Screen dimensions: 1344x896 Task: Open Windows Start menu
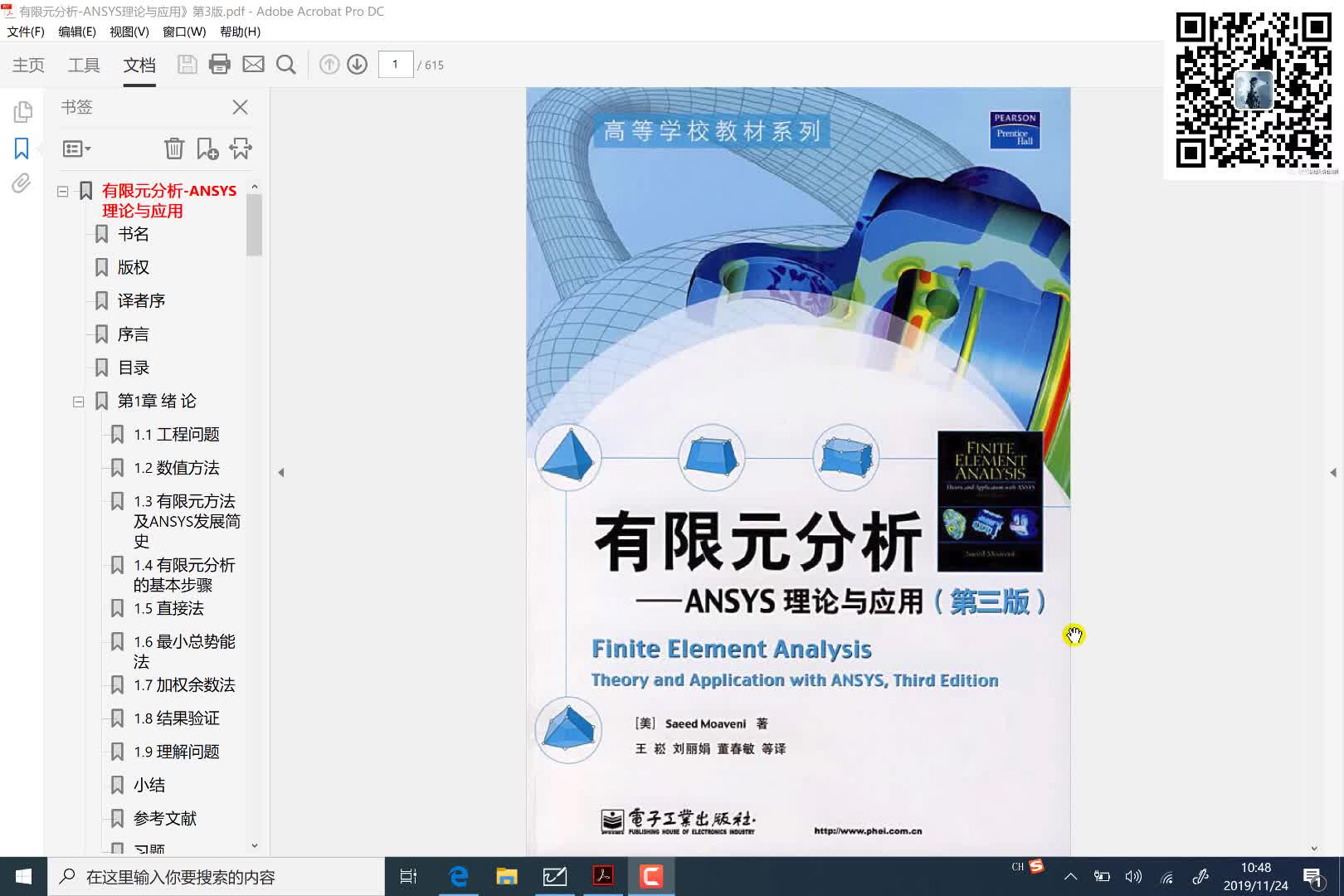tap(23, 877)
